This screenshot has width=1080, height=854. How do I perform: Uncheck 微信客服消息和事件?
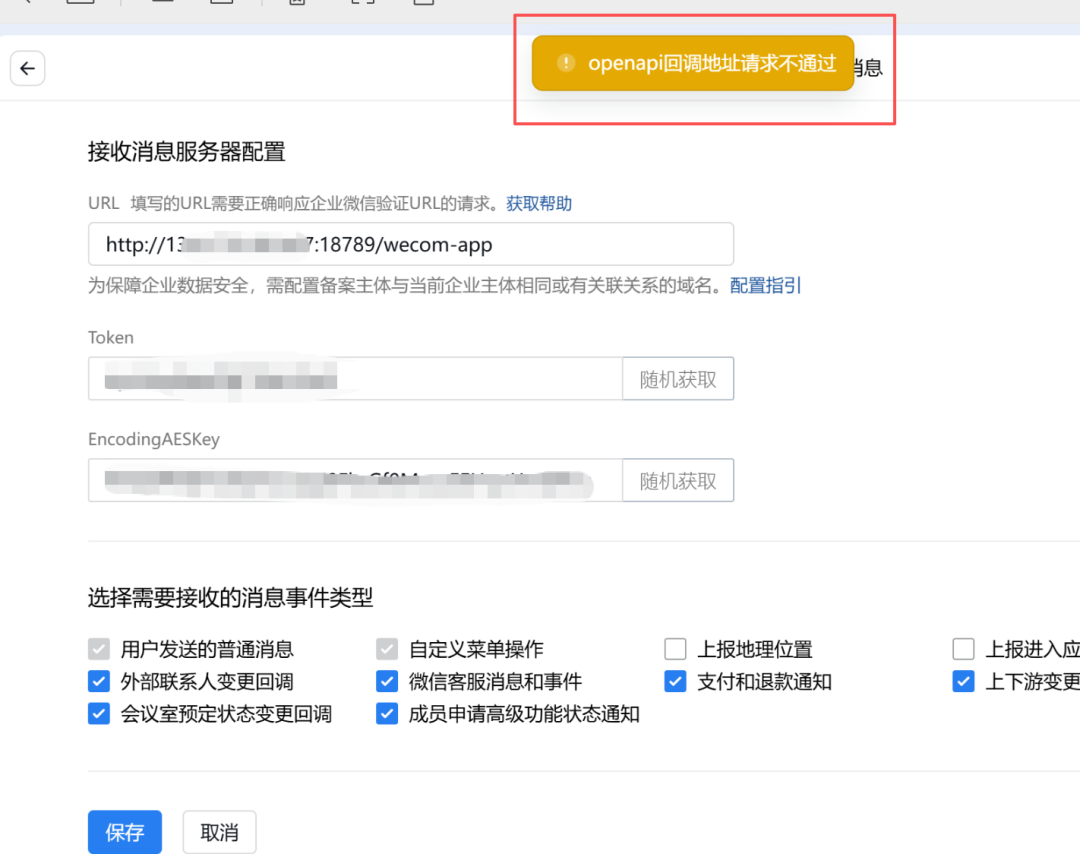pyautogui.click(x=387, y=681)
